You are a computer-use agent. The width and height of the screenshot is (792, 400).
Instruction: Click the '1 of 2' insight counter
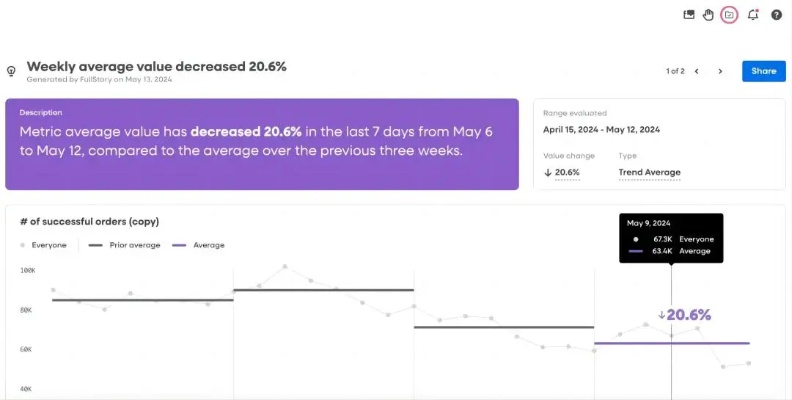(x=675, y=71)
